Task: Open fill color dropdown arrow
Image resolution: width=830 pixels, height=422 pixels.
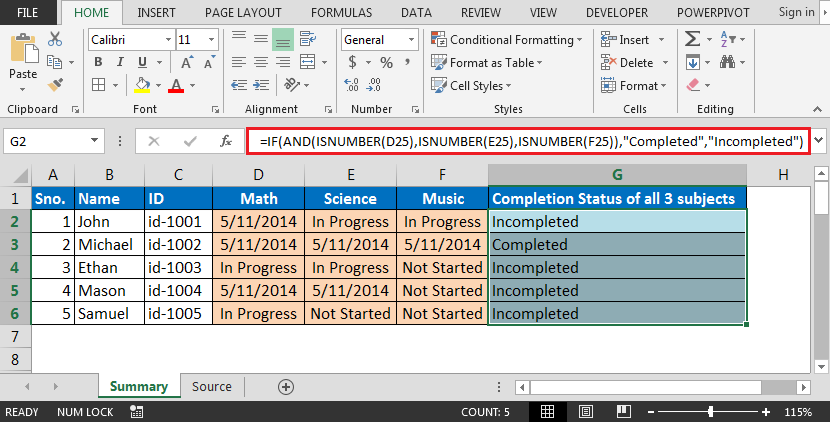Action: pos(158,85)
